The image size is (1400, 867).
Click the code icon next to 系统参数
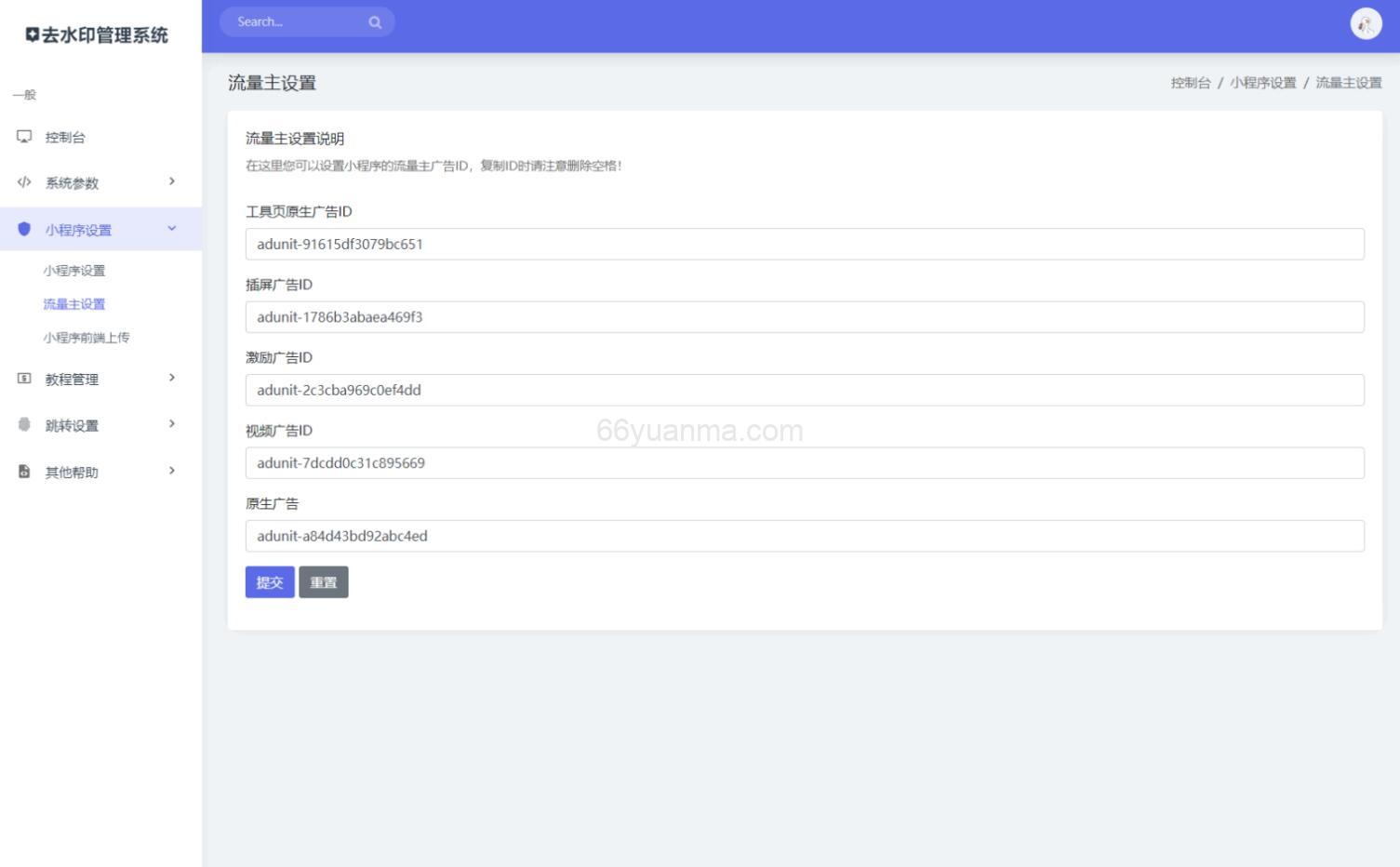click(24, 182)
